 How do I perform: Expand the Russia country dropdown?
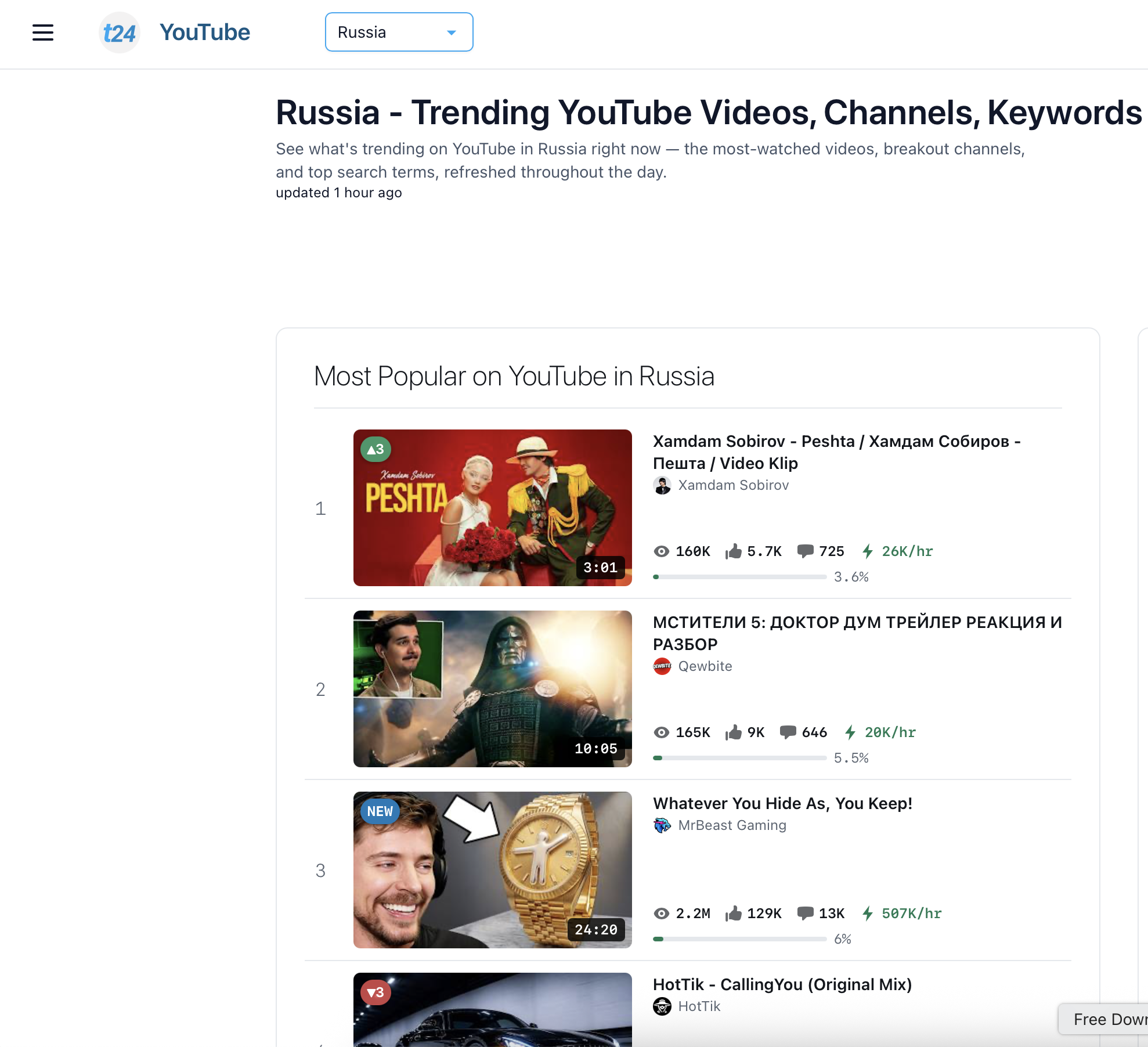399,32
